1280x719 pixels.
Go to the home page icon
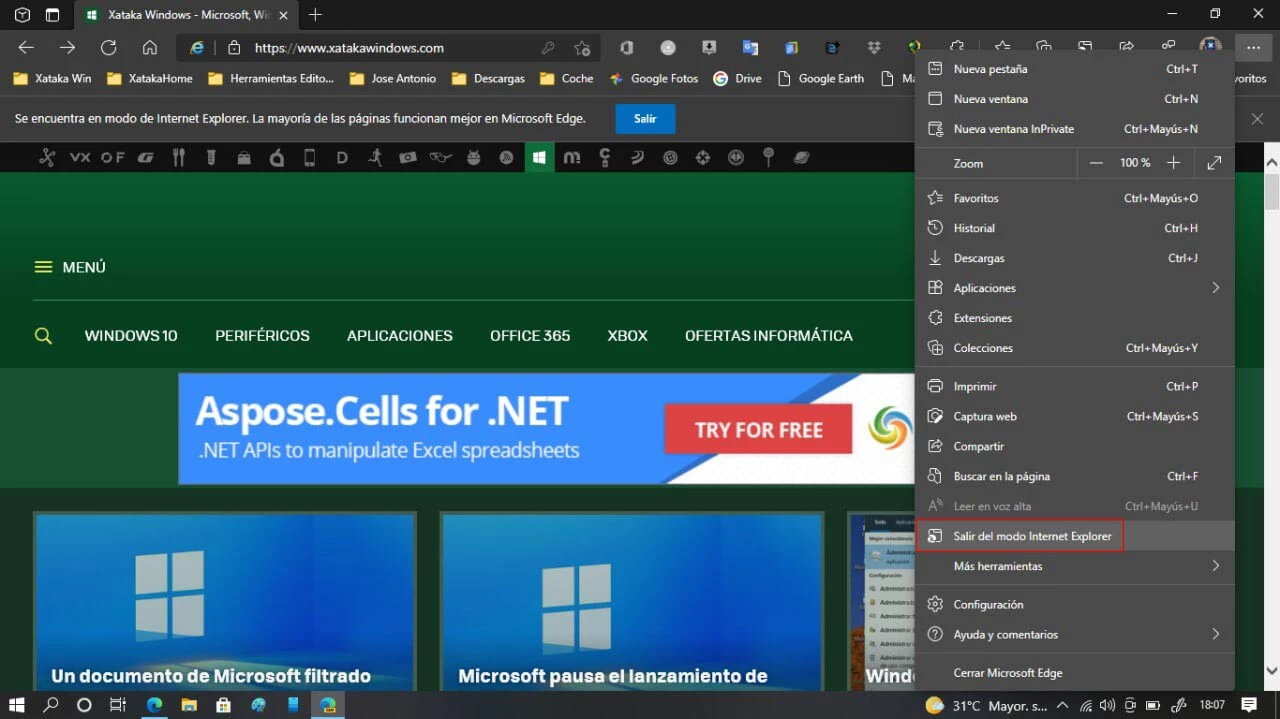[x=150, y=47]
